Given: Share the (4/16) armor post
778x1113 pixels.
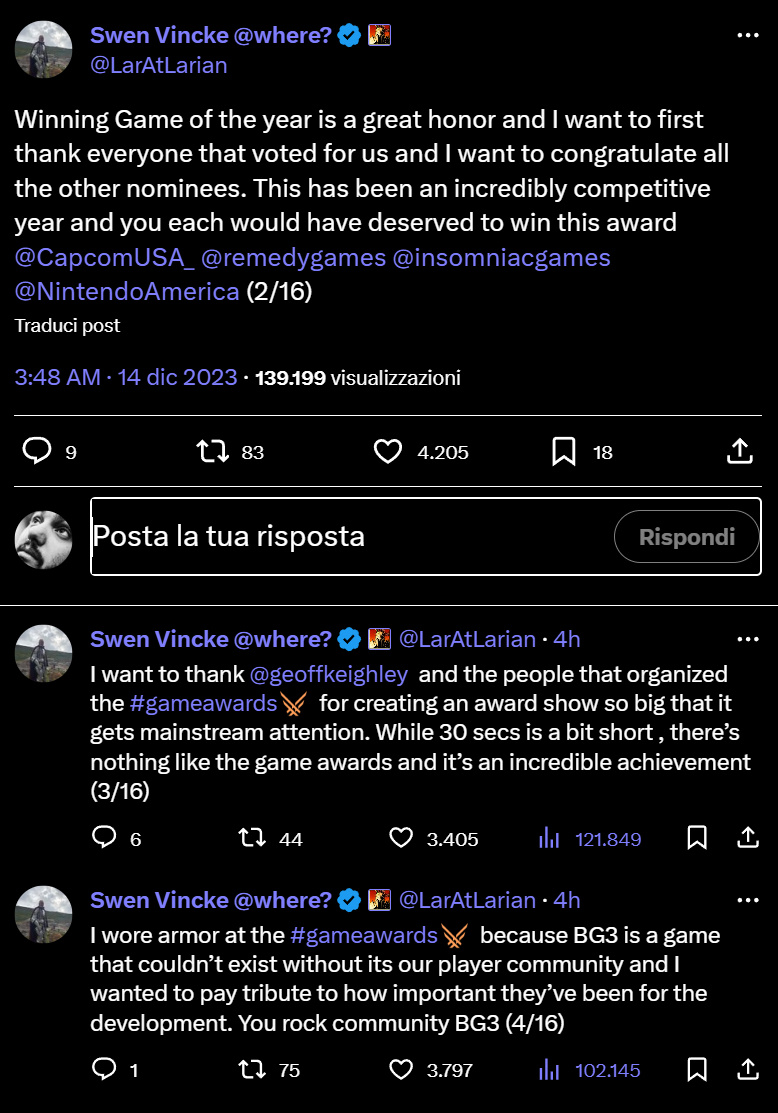Looking at the screenshot, I should click(746, 1070).
